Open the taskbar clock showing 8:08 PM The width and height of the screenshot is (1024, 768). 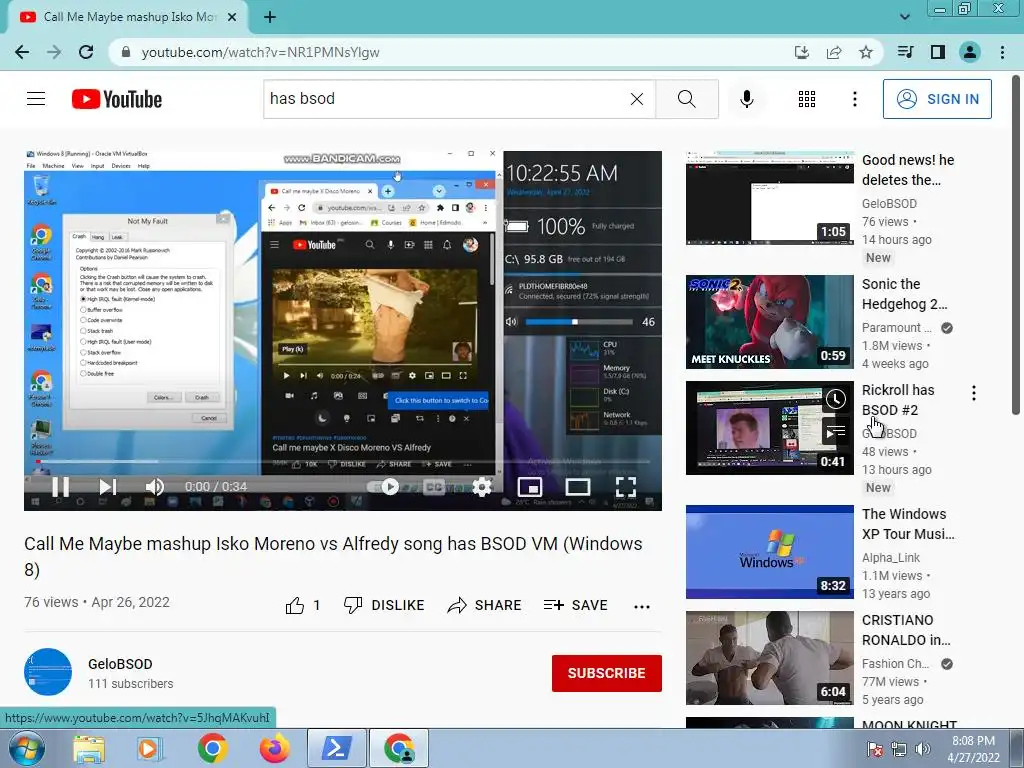(x=973, y=749)
